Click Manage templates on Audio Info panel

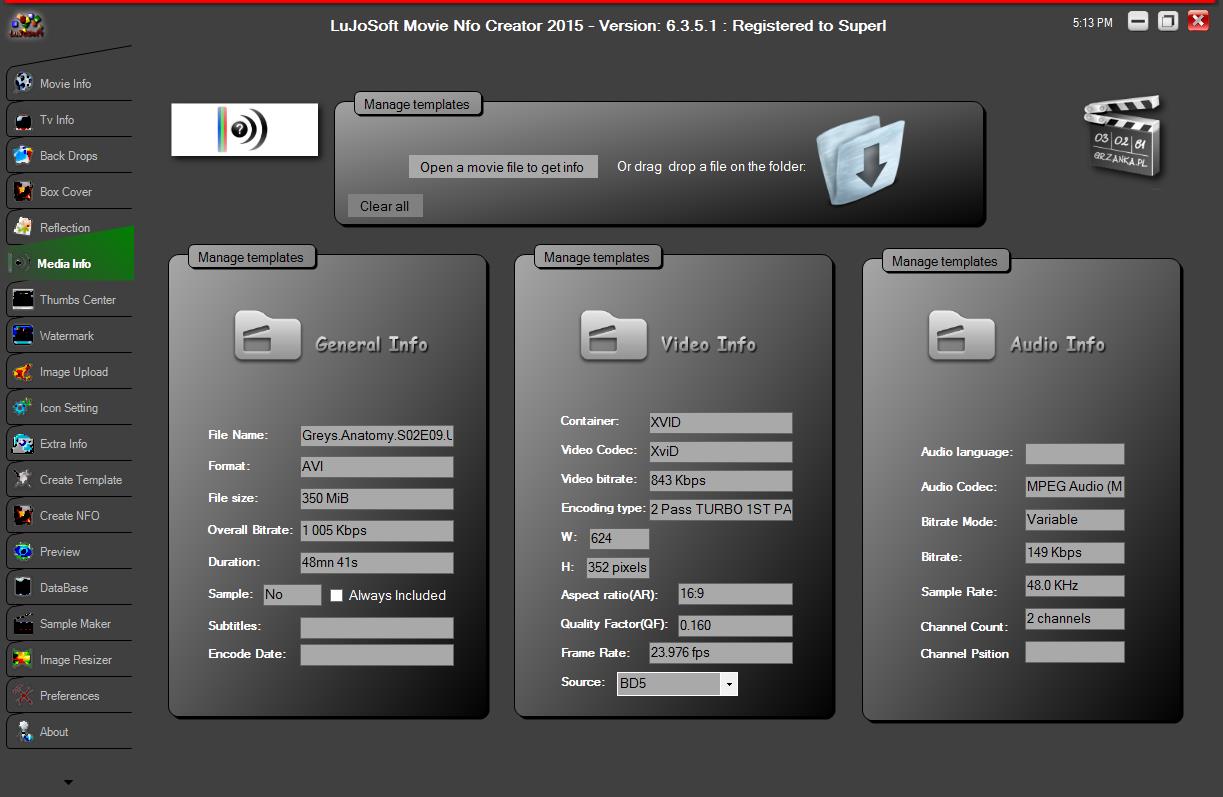pos(945,261)
